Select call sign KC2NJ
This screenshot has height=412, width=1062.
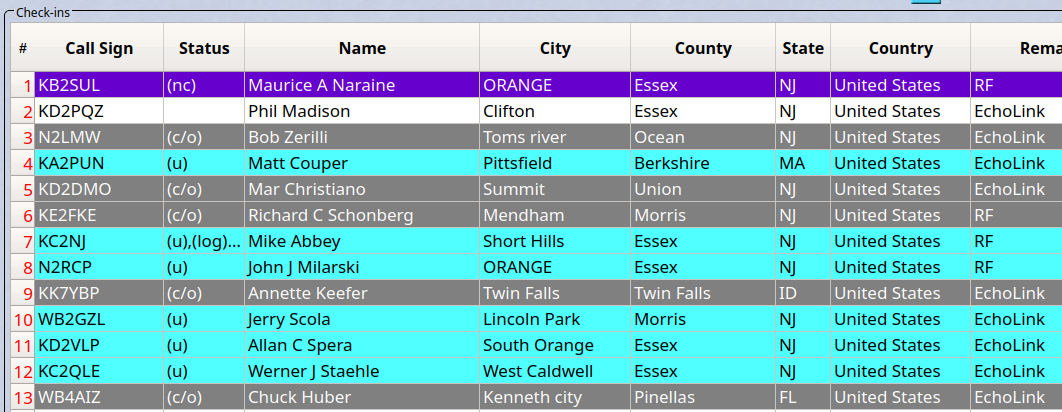99,241
